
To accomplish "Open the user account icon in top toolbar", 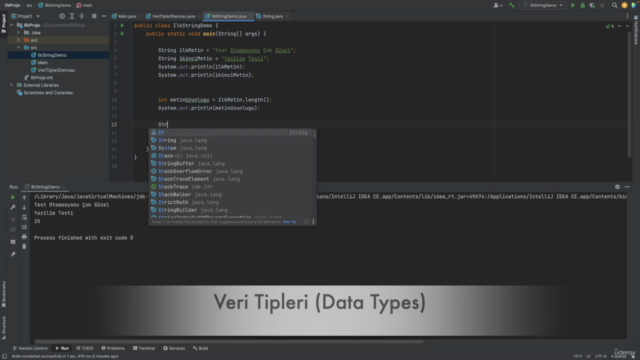I will pyautogui.click(x=497, y=5).
